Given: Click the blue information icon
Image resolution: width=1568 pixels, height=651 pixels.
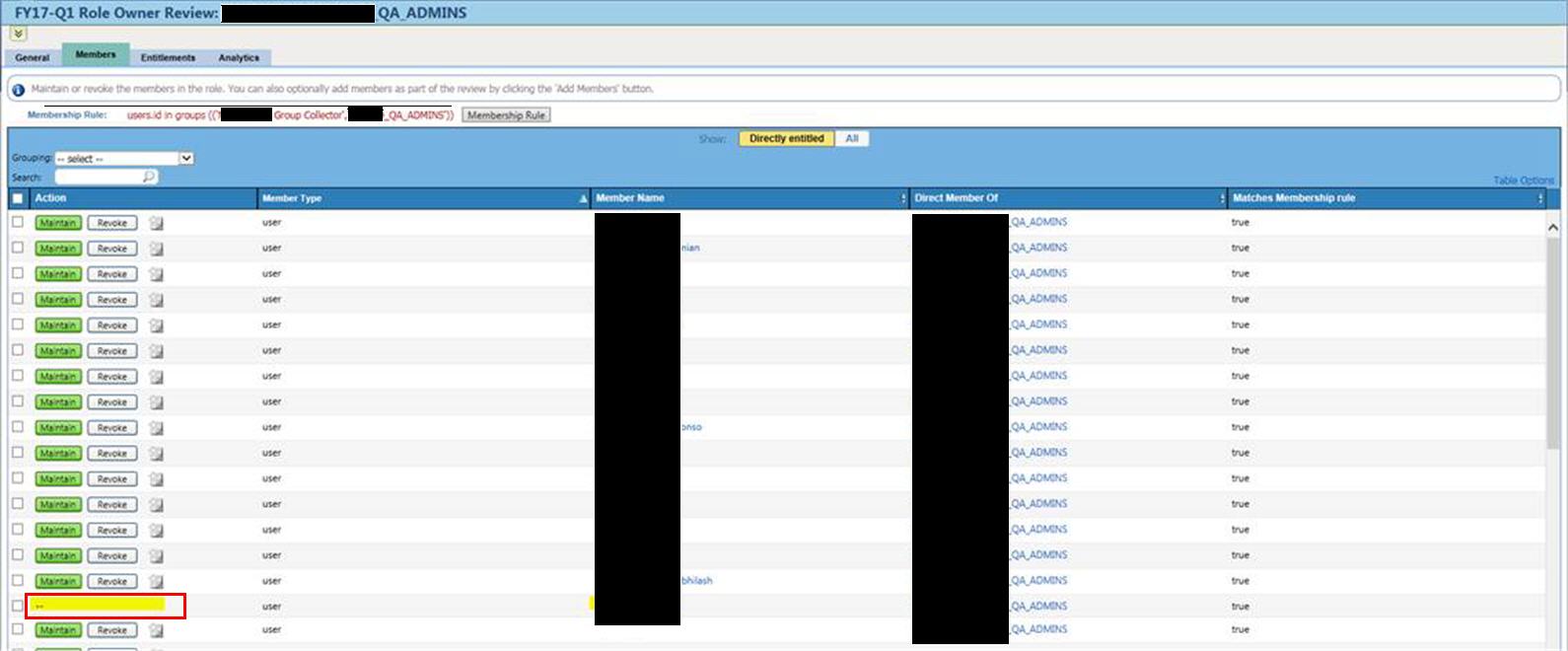Looking at the screenshot, I should tap(18, 90).
